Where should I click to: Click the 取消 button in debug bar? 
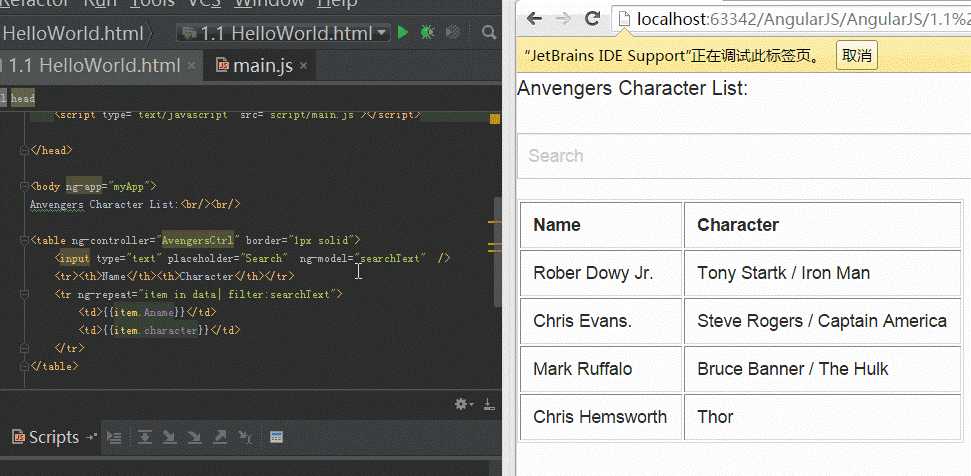coord(857,56)
